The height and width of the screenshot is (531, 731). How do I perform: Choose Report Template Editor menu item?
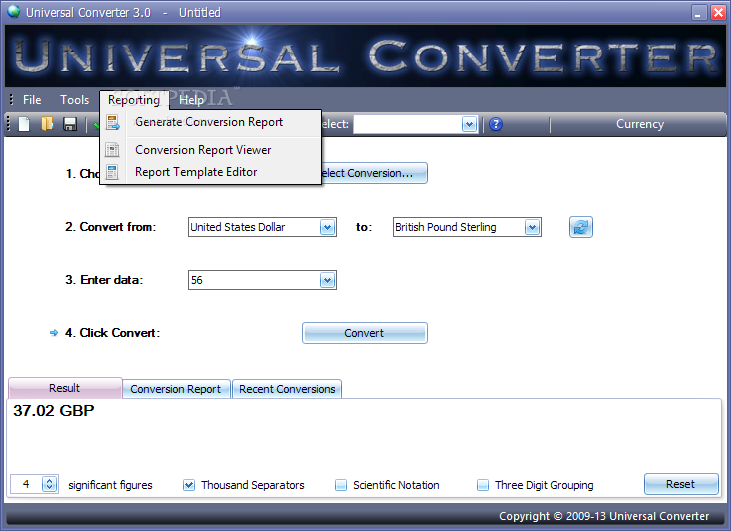pos(211,172)
